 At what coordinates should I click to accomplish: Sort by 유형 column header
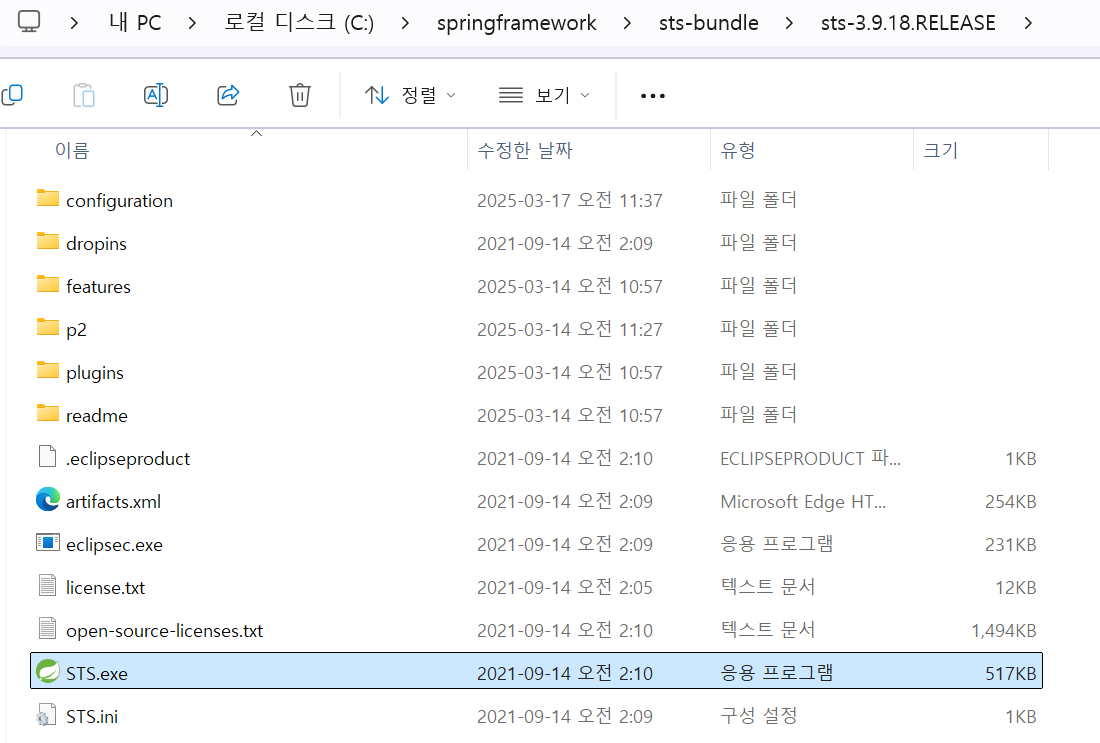pos(737,150)
